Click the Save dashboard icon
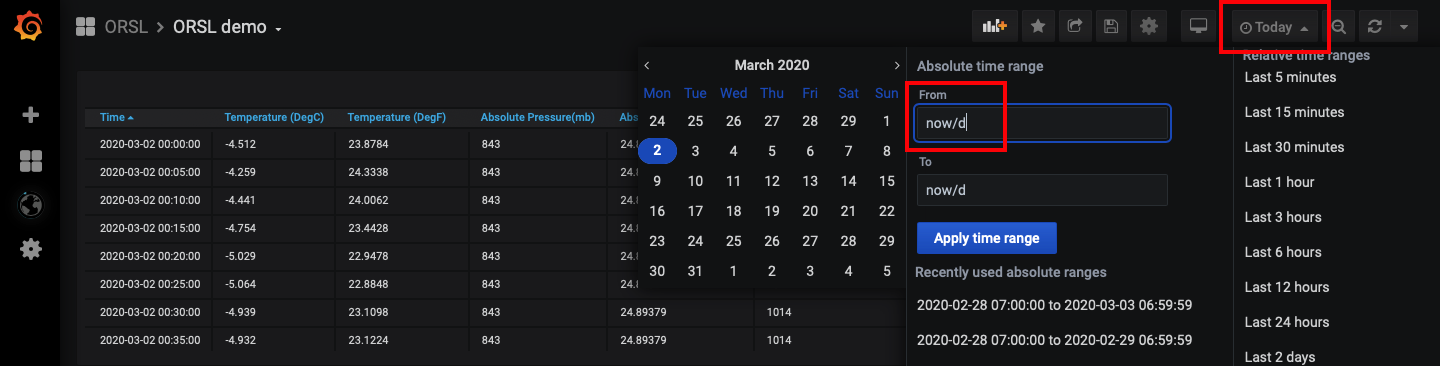Screen dimensions: 1440x366 tap(1111, 27)
